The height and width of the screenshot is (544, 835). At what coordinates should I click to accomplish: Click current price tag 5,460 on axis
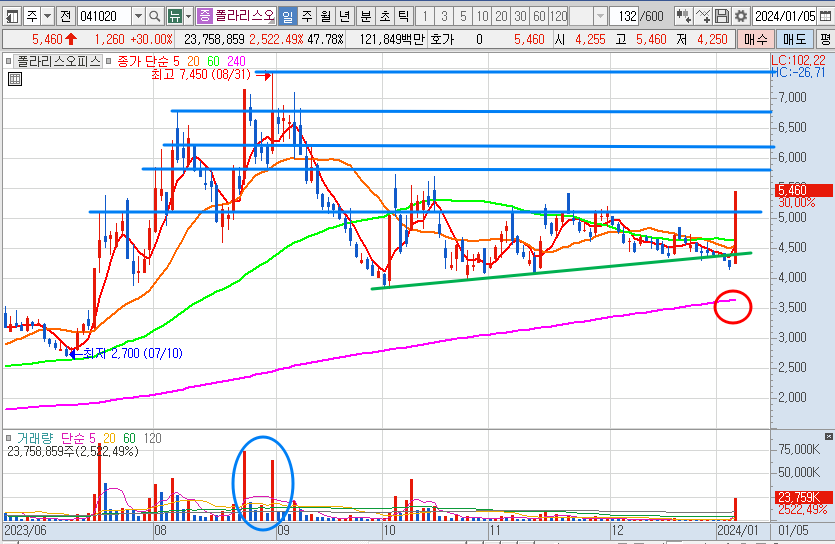click(804, 190)
